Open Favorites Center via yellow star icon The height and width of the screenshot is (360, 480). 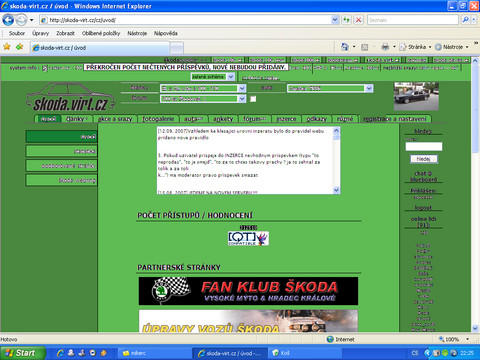pyautogui.click(x=7, y=47)
